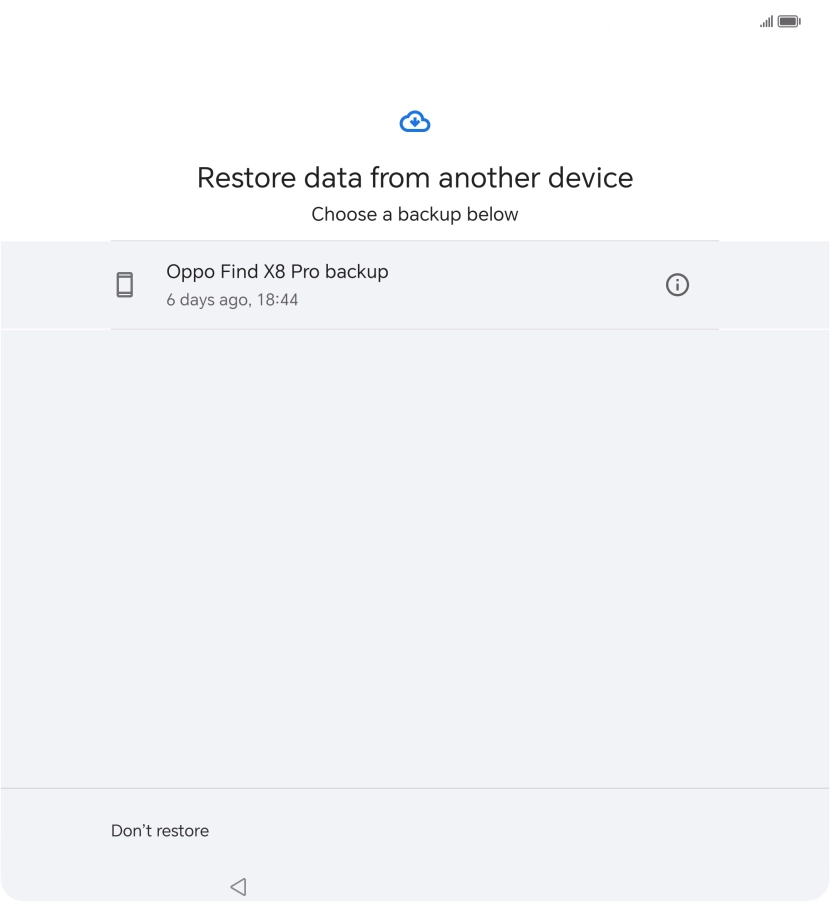Tap the signal strength bars icon
The image size is (830, 902).
764,19
